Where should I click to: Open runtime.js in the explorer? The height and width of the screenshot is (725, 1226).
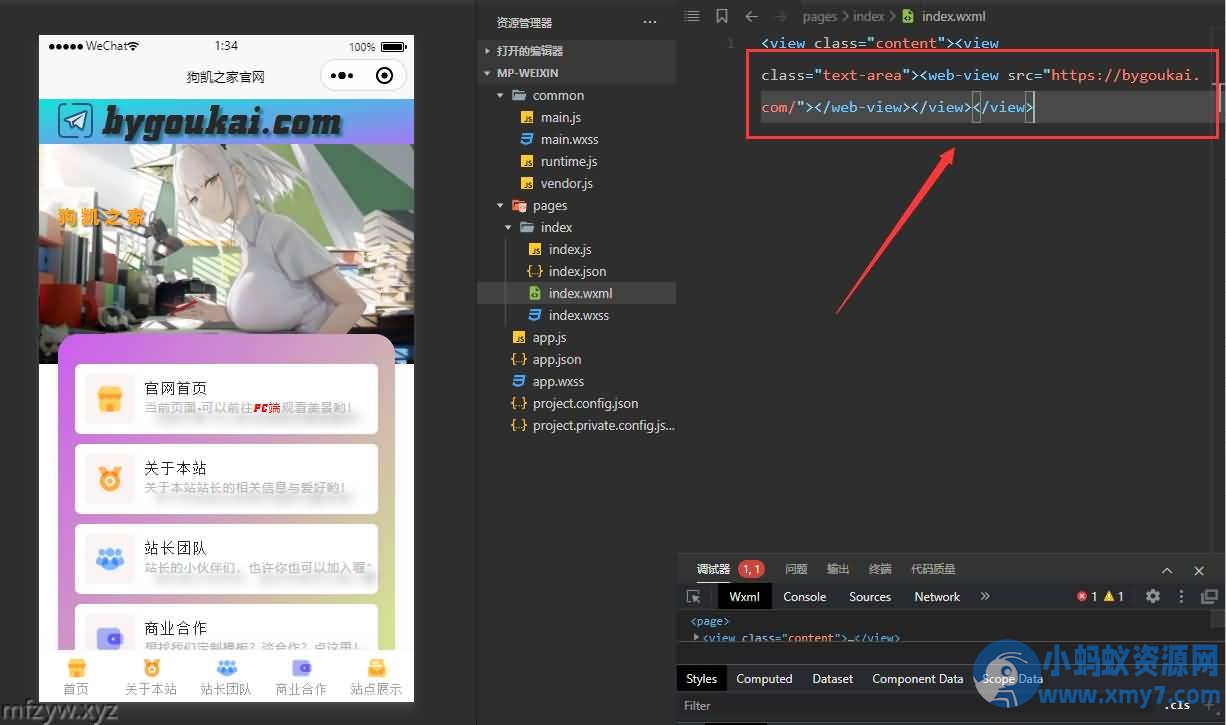pyautogui.click(x=569, y=161)
